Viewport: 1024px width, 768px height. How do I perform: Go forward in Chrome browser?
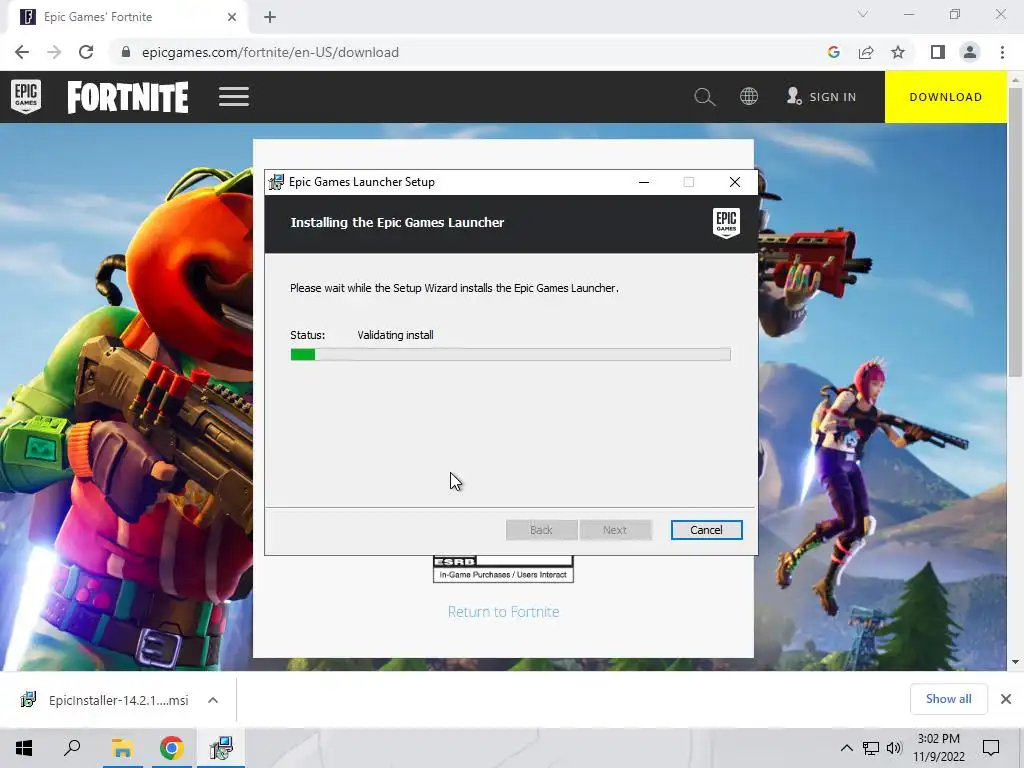(54, 52)
